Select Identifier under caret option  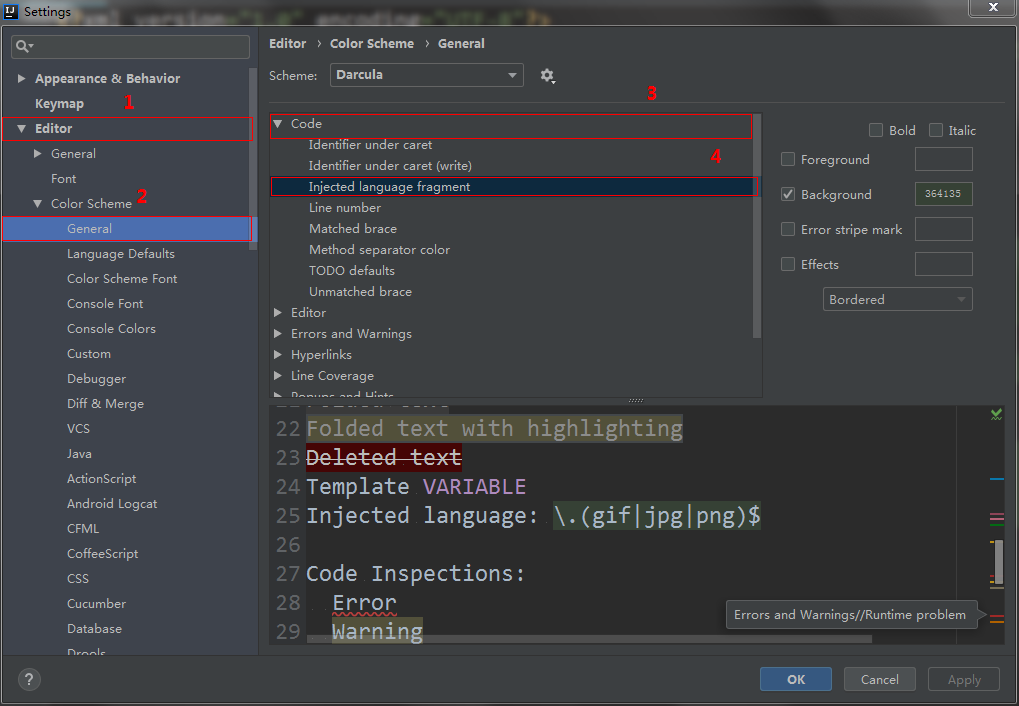point(370,144)
